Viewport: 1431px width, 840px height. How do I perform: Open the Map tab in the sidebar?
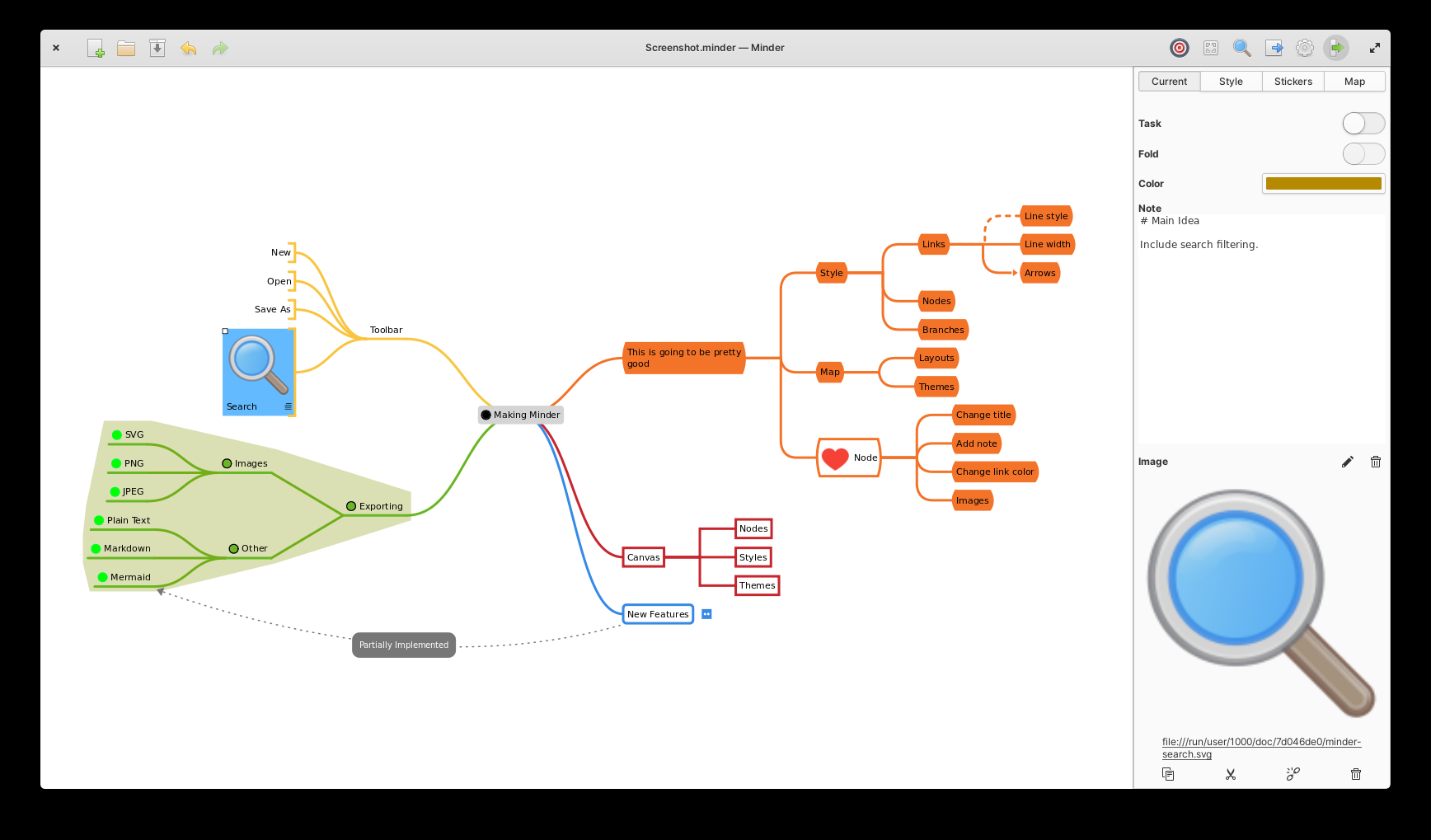(1354, 81)
